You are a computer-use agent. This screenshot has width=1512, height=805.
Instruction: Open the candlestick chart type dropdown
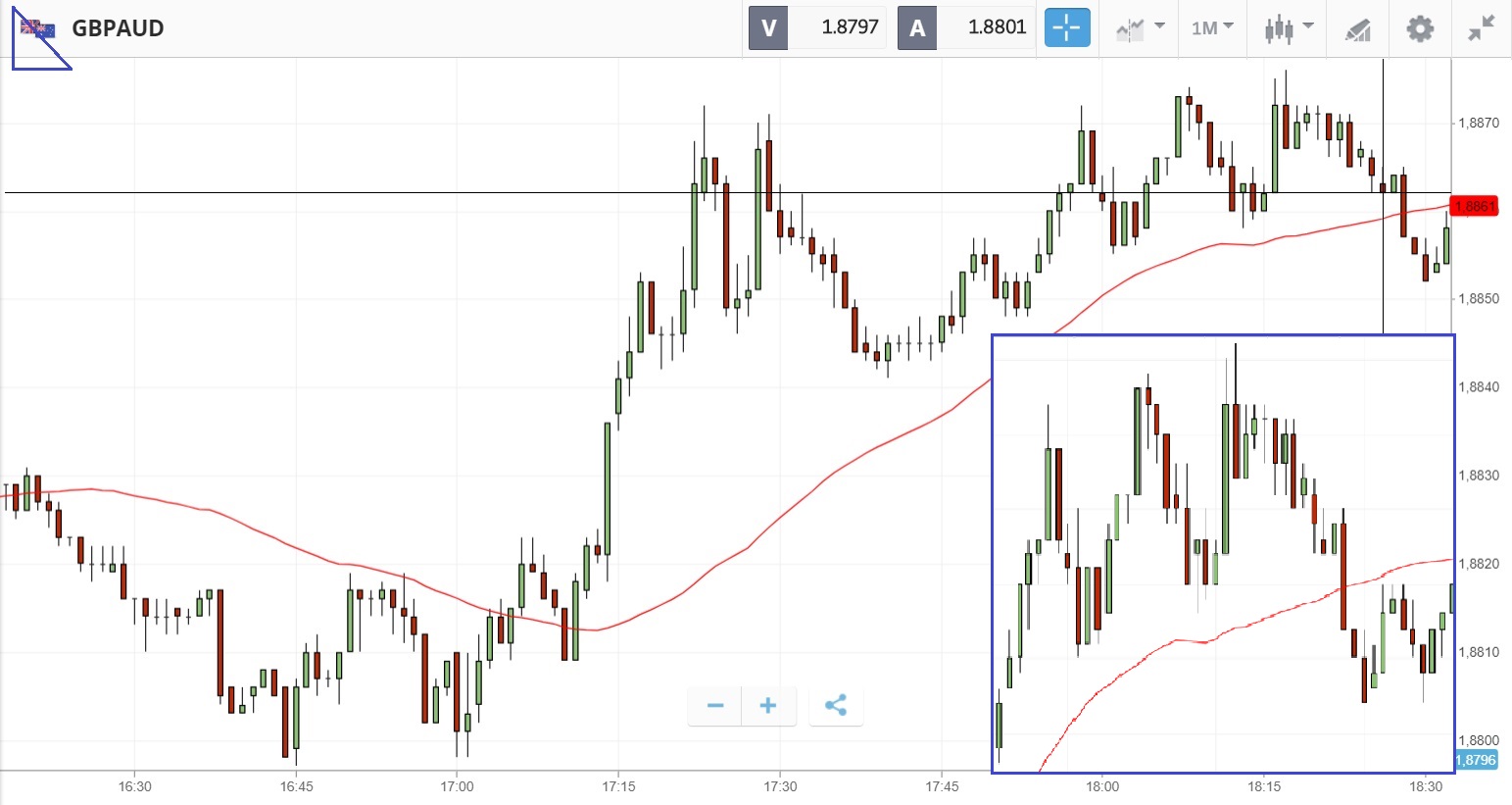[x=1288, y=27]
